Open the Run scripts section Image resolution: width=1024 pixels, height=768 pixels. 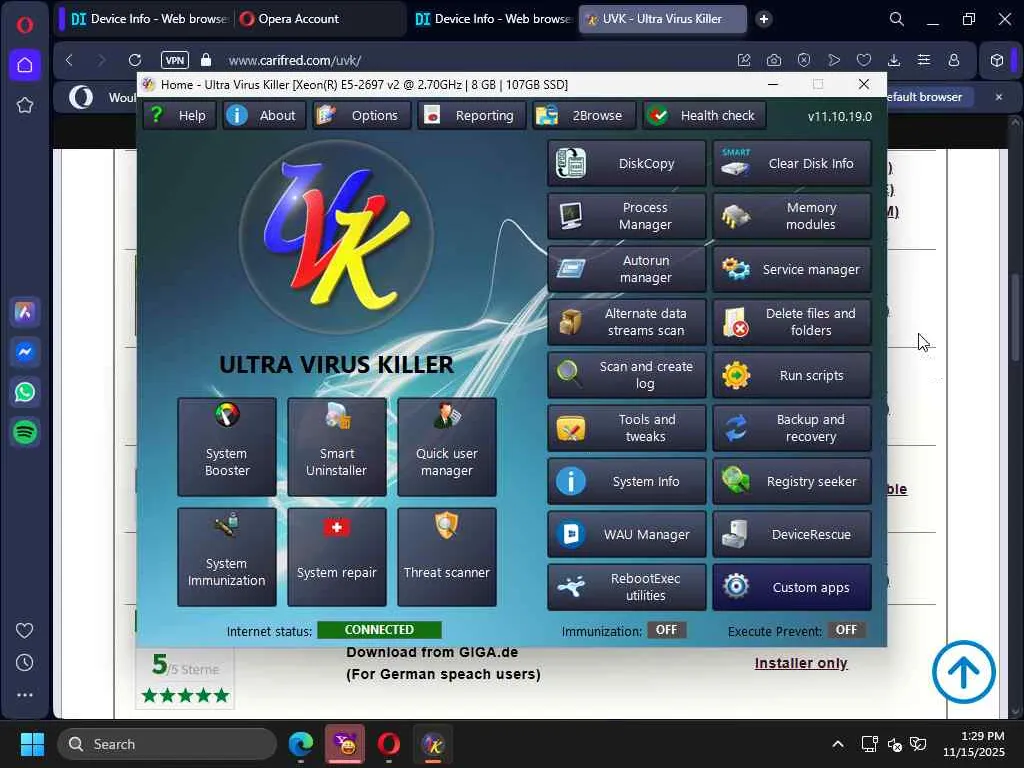click(792, 375)
